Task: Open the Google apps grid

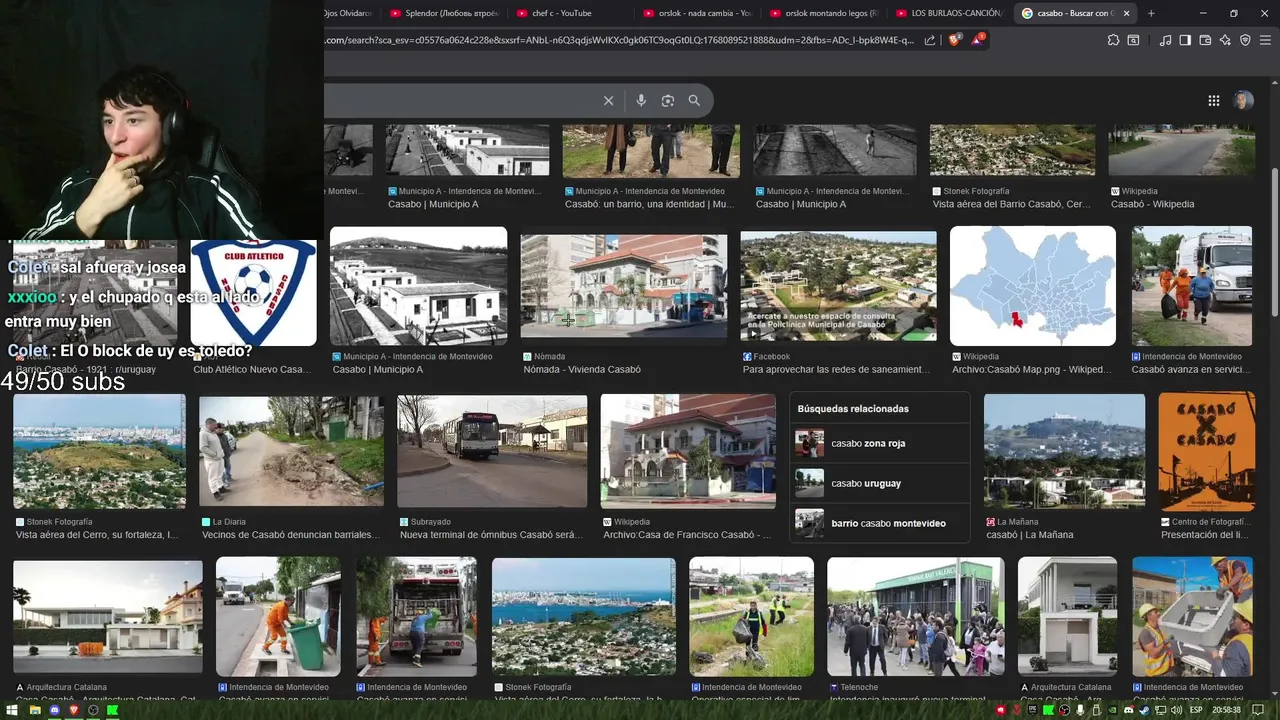Action: [x=1213, y=100]
